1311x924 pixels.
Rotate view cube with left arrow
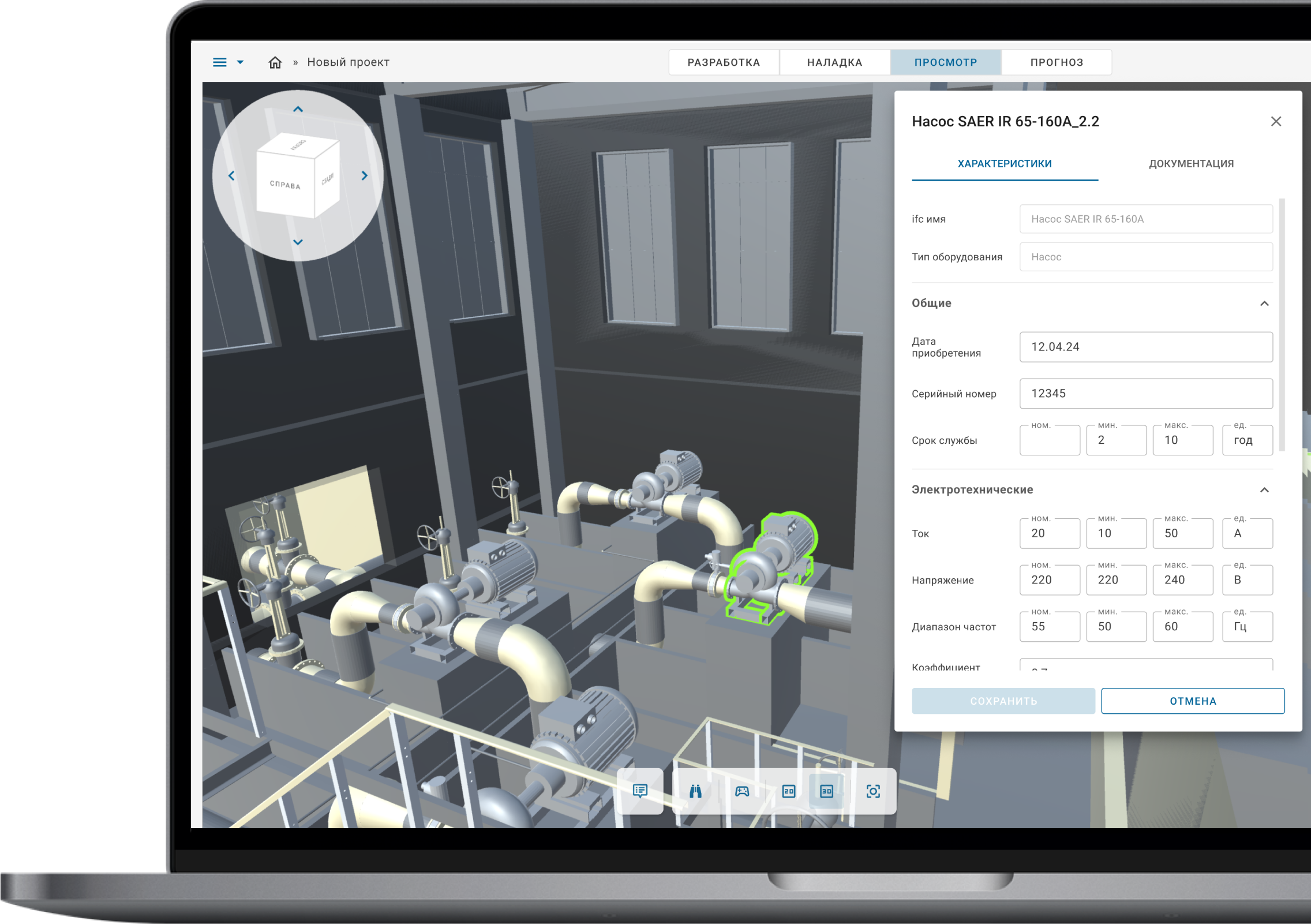click(231, 175)
